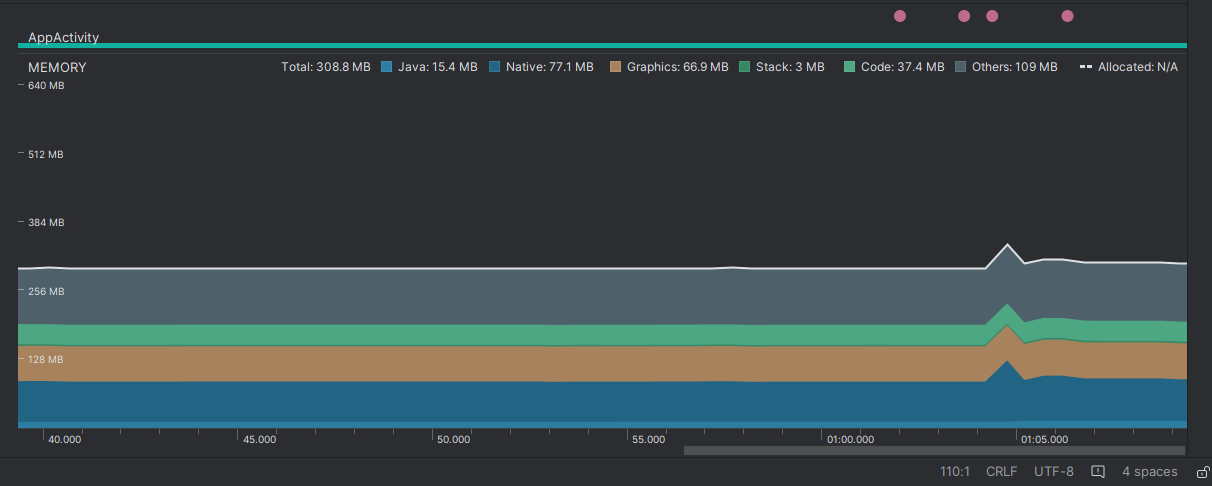
Task: Click the Code legend color square
Action: [850, 67]
